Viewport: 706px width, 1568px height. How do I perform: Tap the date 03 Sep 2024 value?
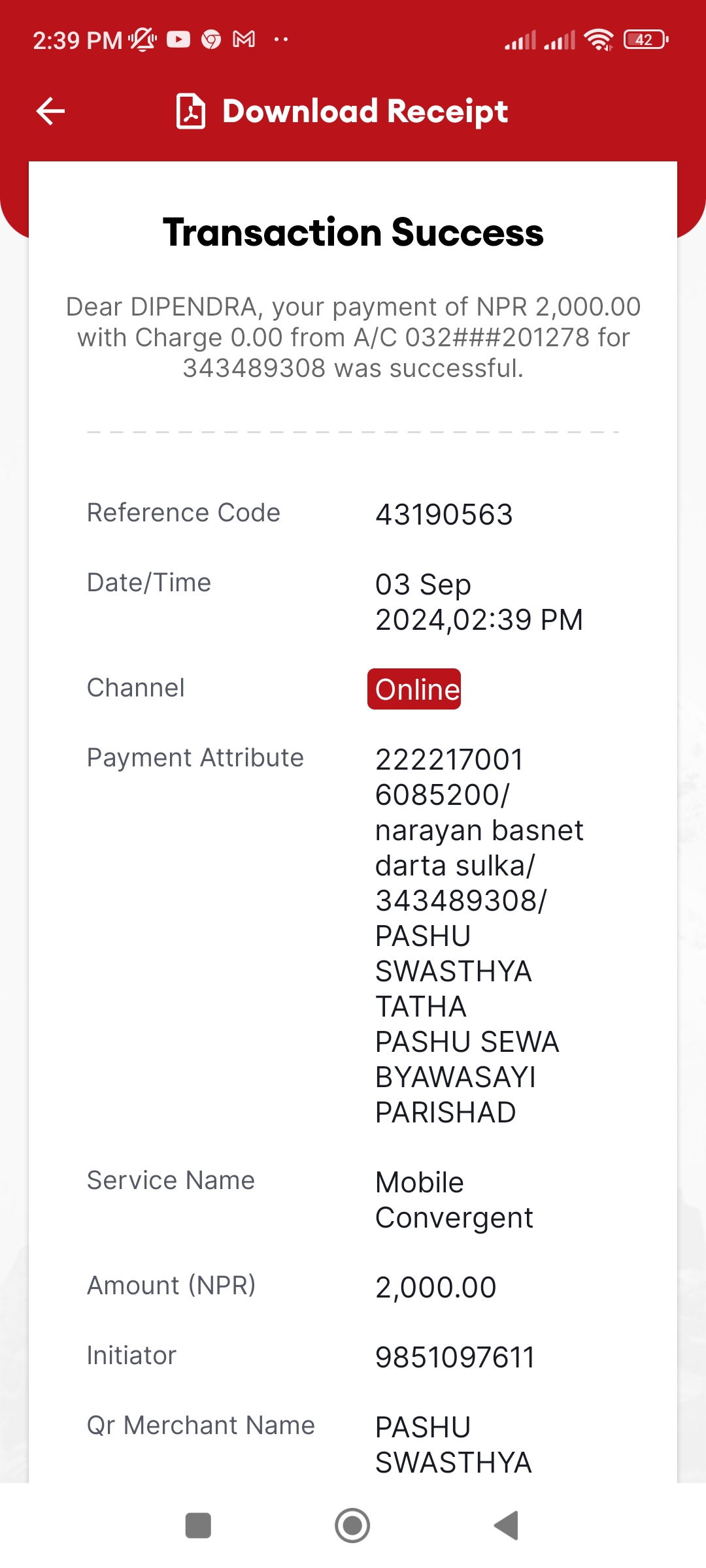point(479,602)
